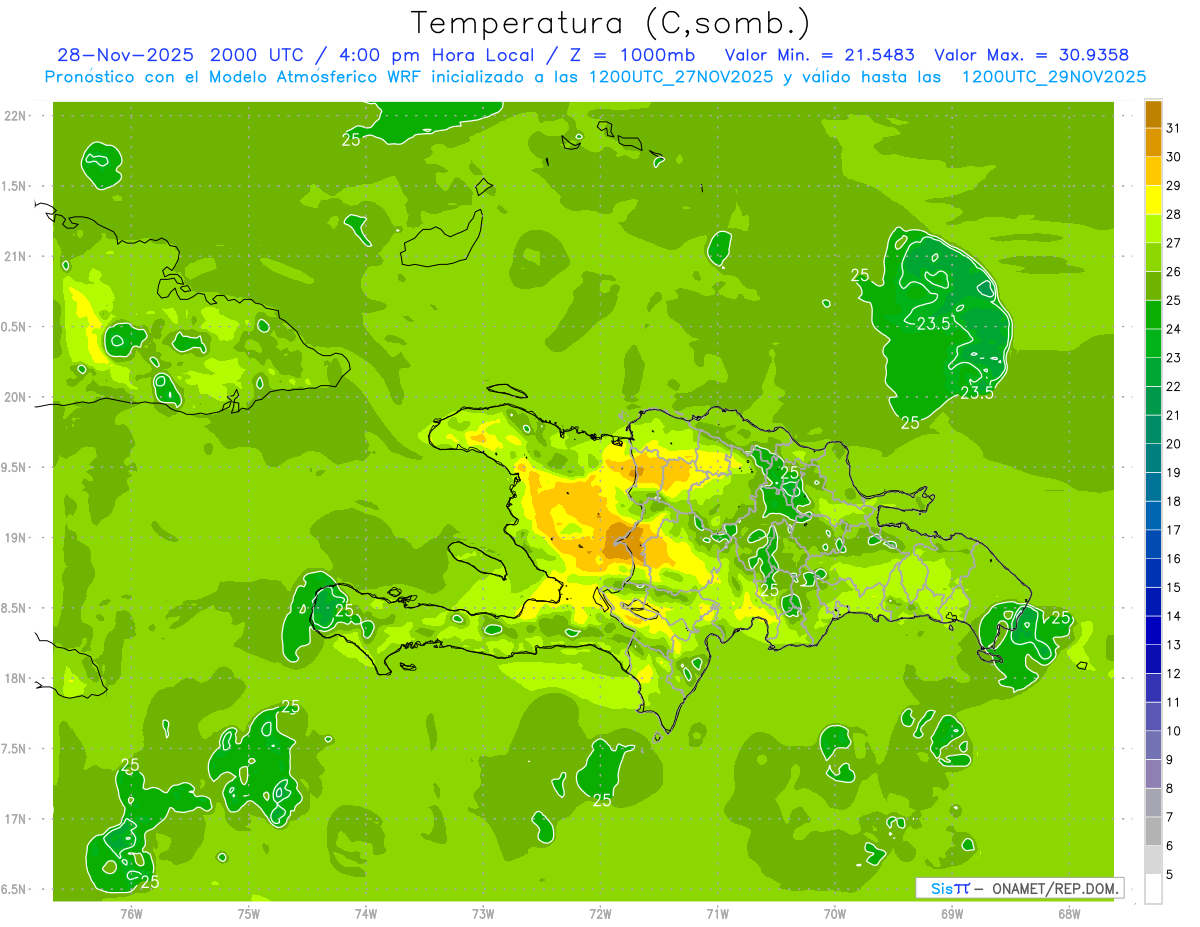Click the legend value '15'
Screen dimensions: 1200x927
(x=1174, y=588)
